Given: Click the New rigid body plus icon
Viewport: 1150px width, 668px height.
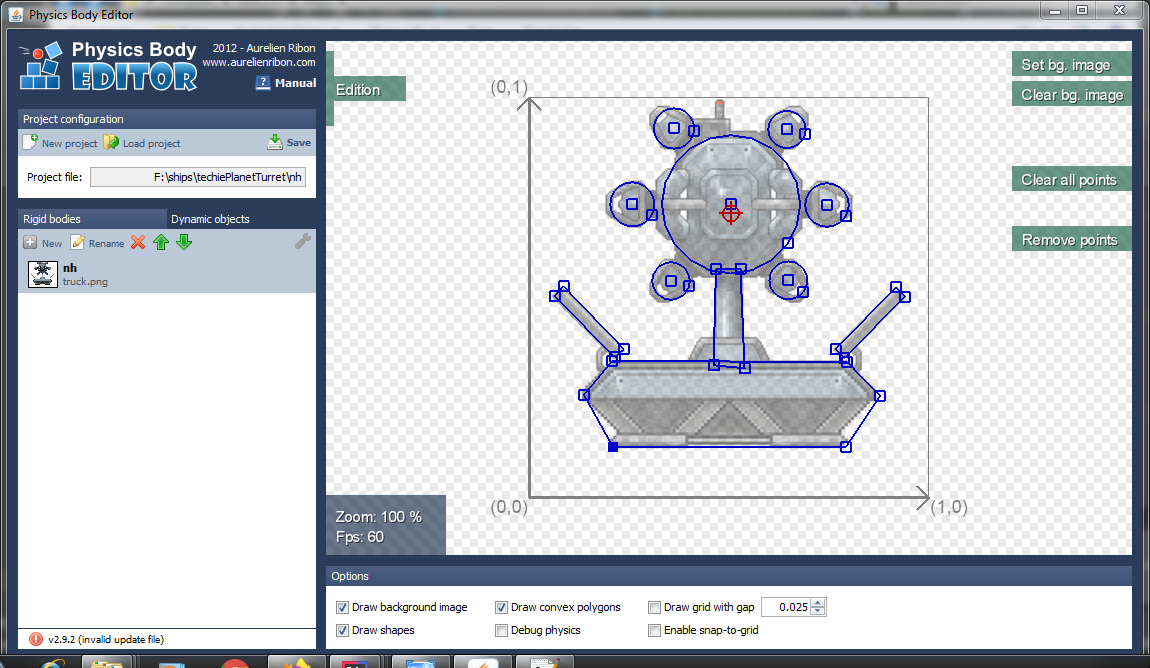Looking at the screenshot, I should coord(30,243).
